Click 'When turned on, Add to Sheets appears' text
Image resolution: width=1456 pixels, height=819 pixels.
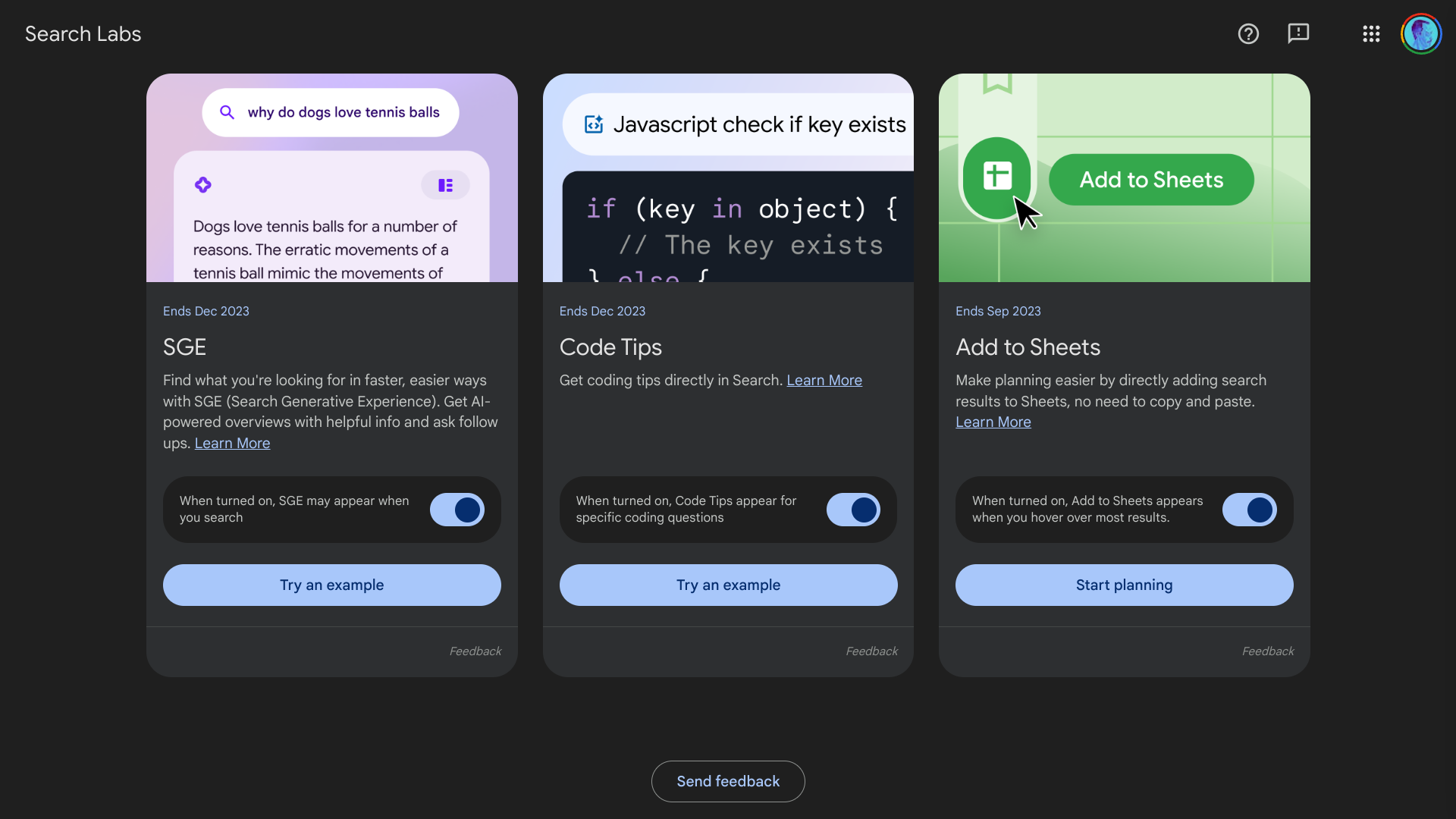[x=1087, y=509]
